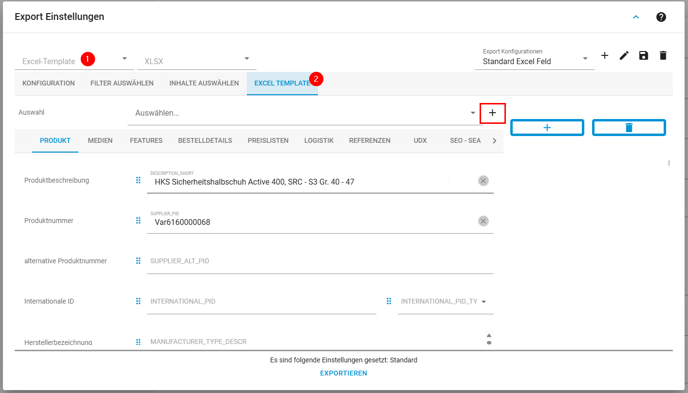688x393 pixels.
Task: Add a new export configuration
Action: pyautogui.click(x=605, y=56)
